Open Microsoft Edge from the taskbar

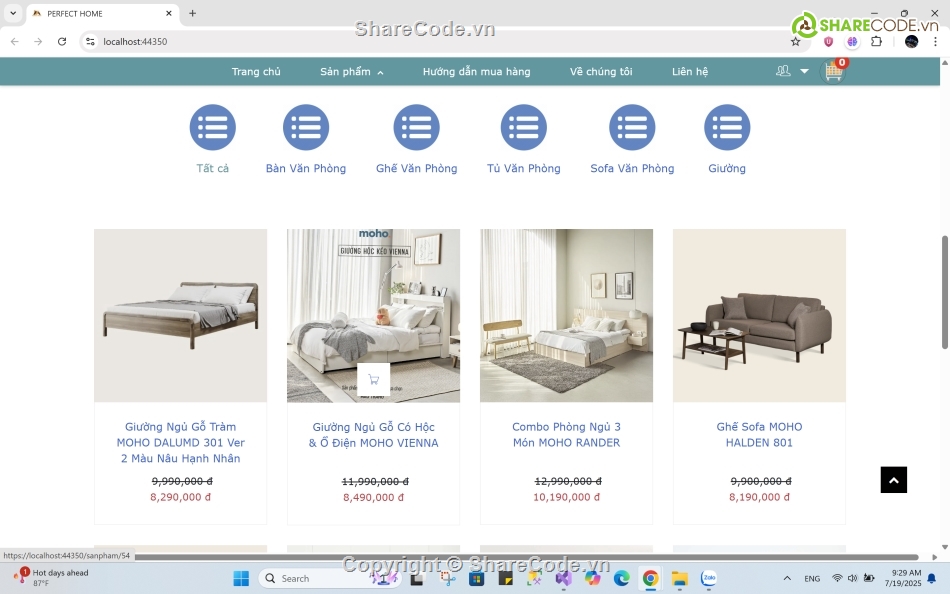(621, 578)
